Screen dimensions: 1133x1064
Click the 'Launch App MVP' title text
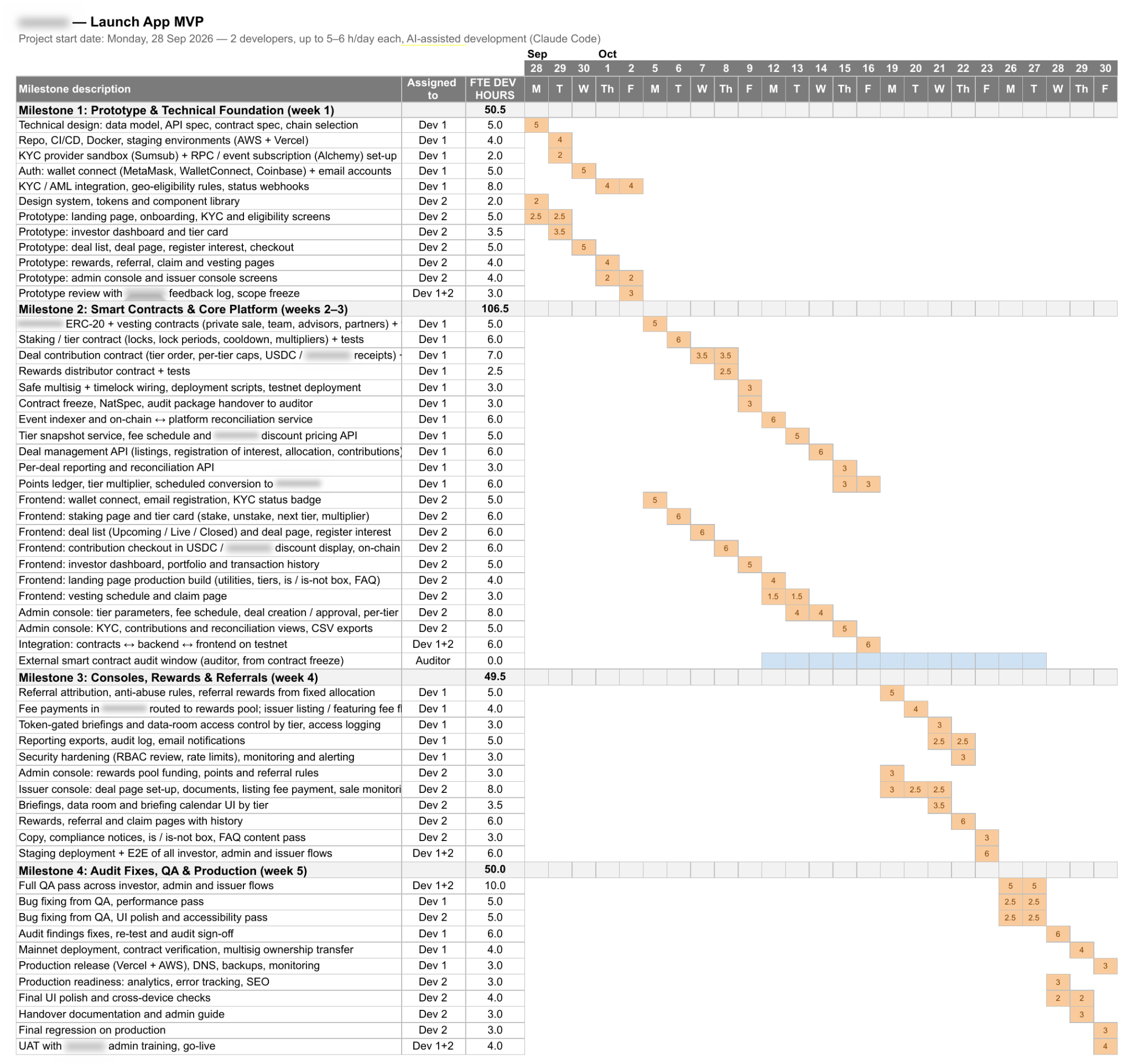tap(147, 22)
